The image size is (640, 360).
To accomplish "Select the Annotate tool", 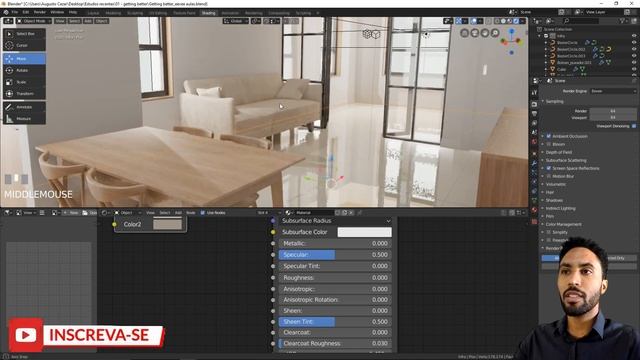I will (24, 107).
